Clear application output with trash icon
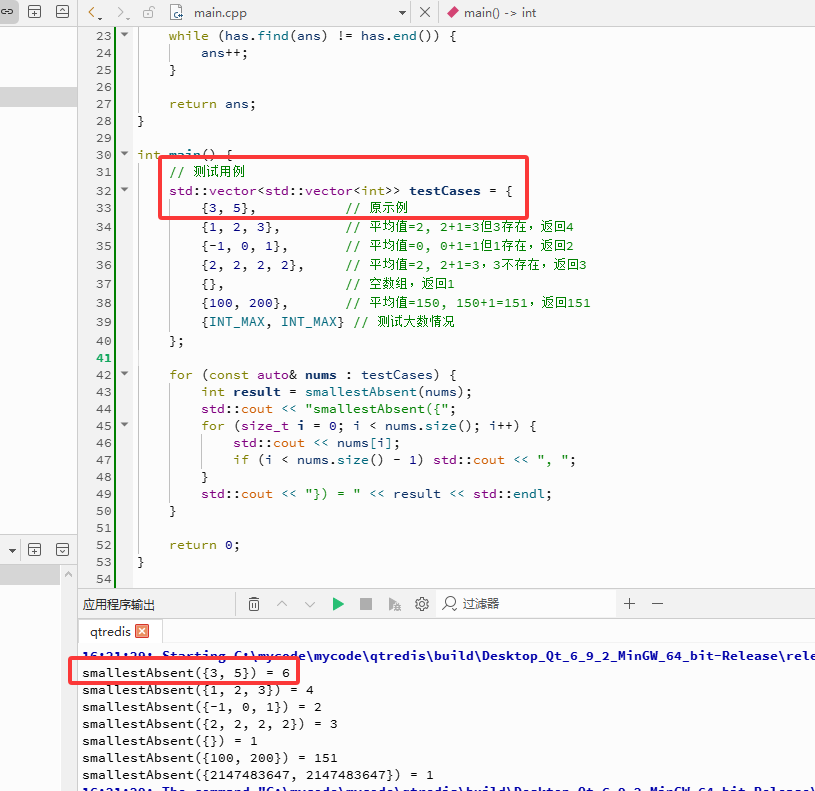 (x=254, y=604)
